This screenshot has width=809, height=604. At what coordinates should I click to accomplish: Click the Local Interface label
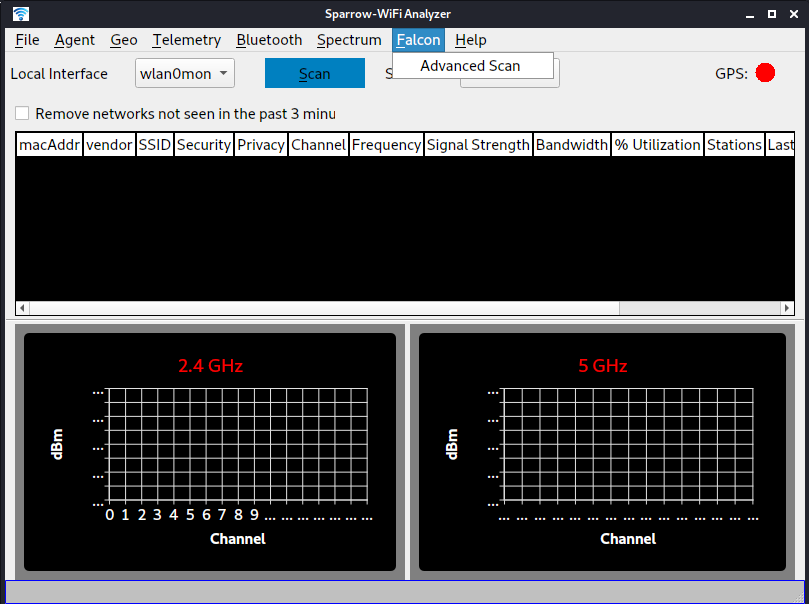click(59, 74)
